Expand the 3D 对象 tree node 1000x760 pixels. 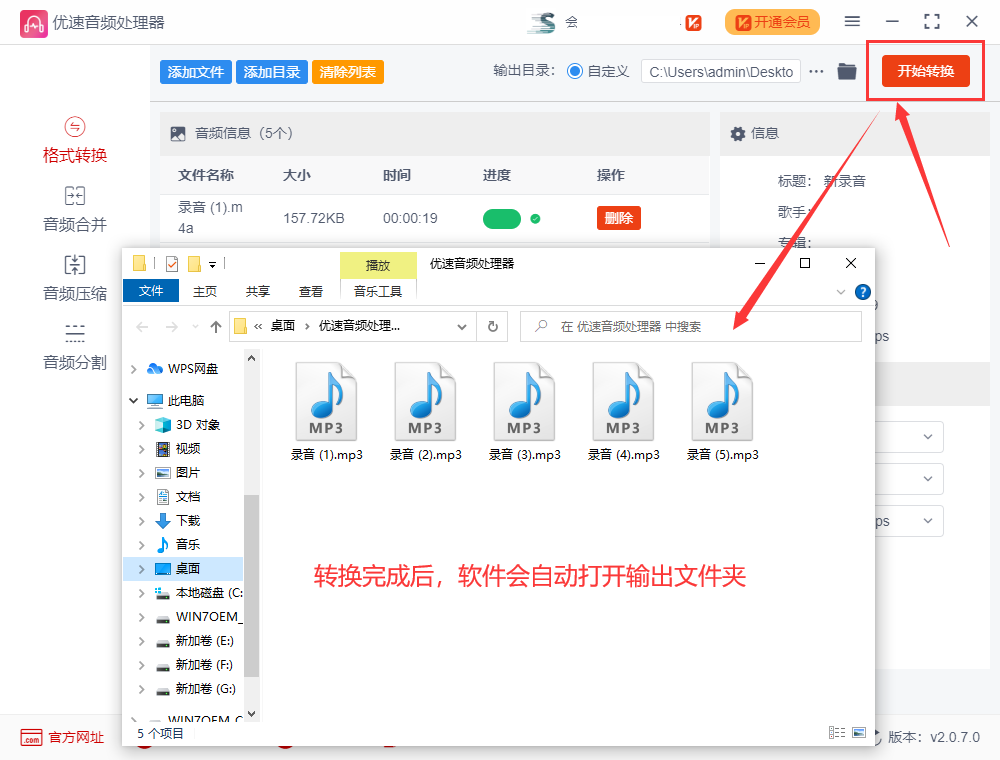tap(142, 425)
